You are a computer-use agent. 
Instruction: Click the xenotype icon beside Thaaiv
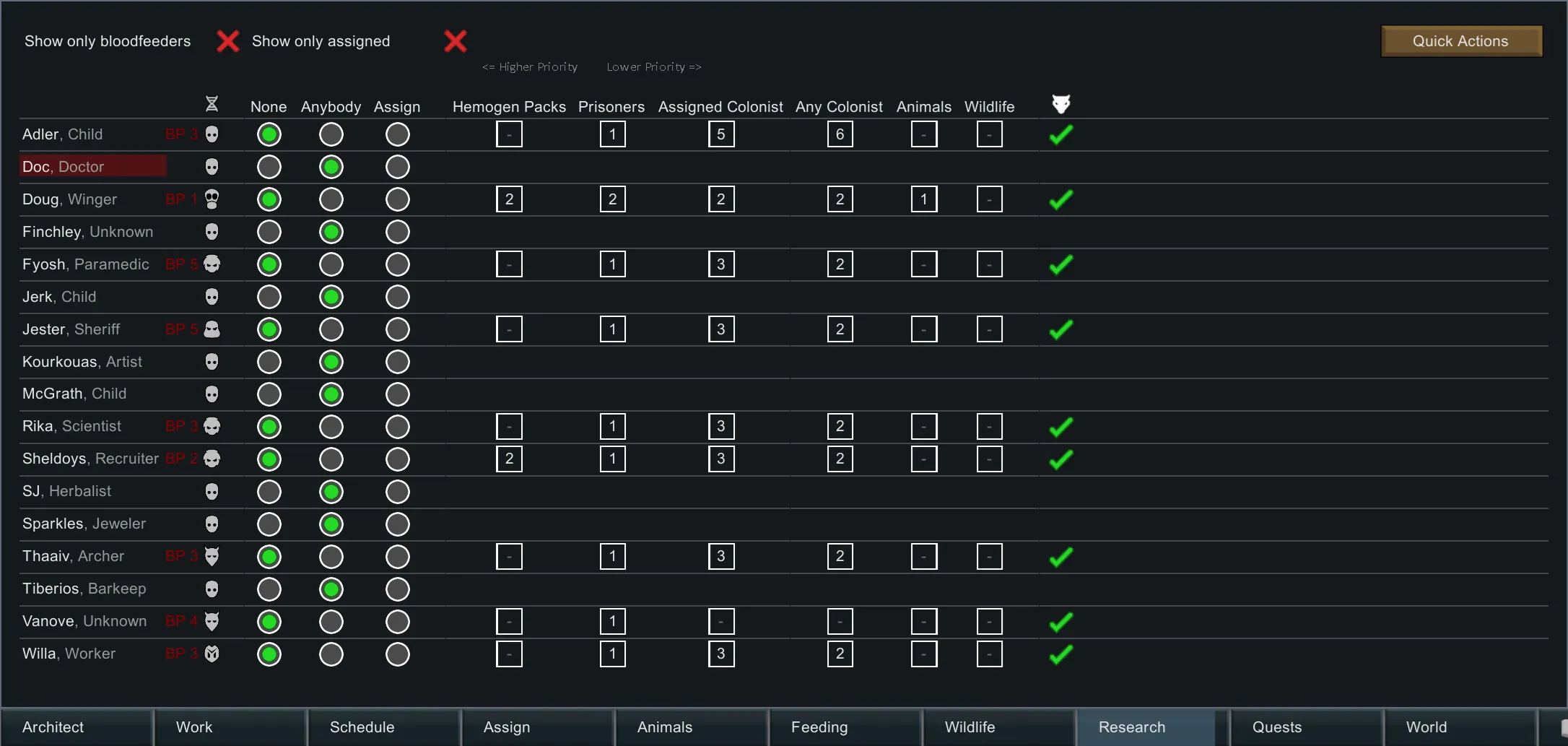tap(212, 556)
